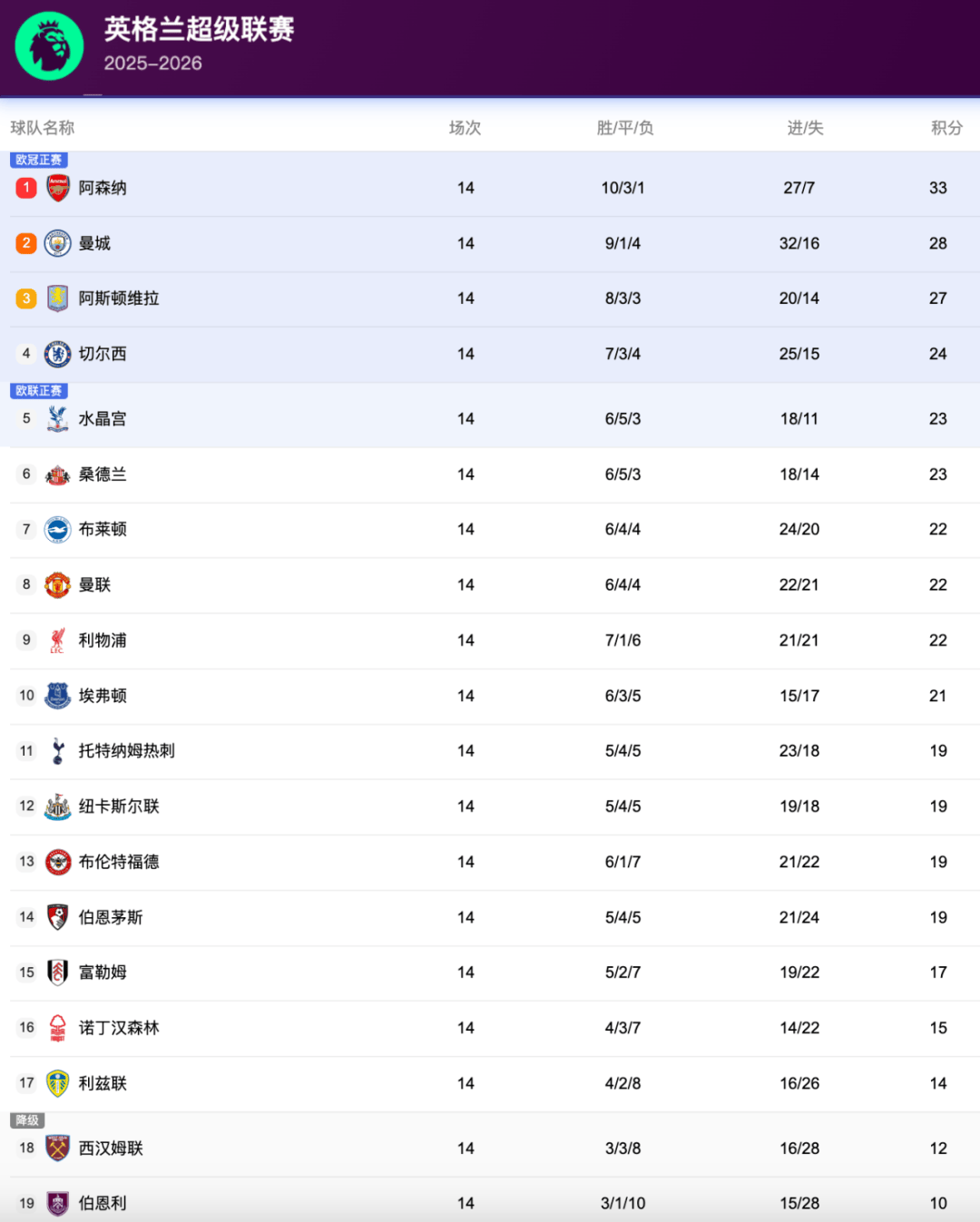
Task: Select the Brighton club badge
Action: (x=58, y=530)
